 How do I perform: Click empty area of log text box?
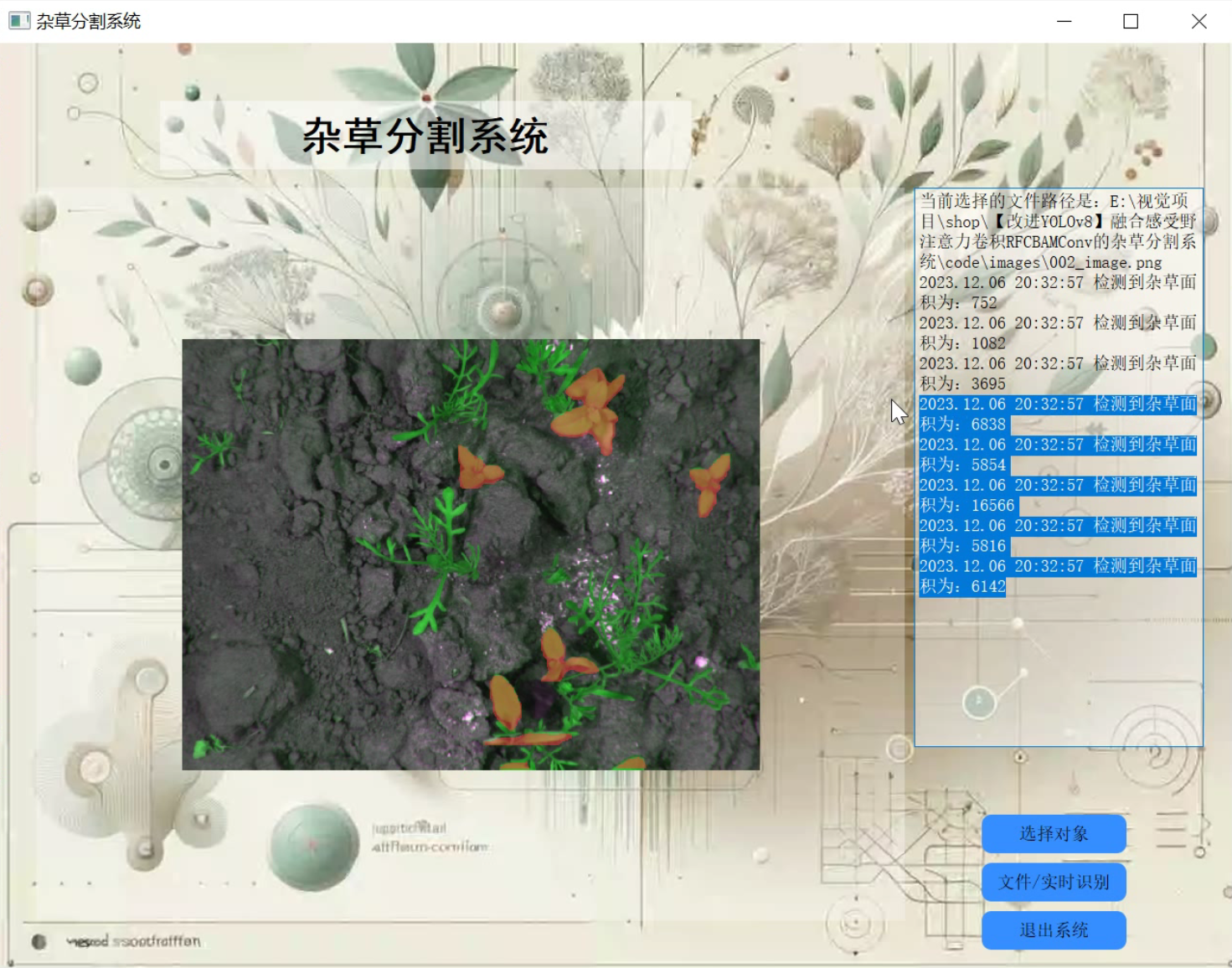click(x=1059, y=670)
